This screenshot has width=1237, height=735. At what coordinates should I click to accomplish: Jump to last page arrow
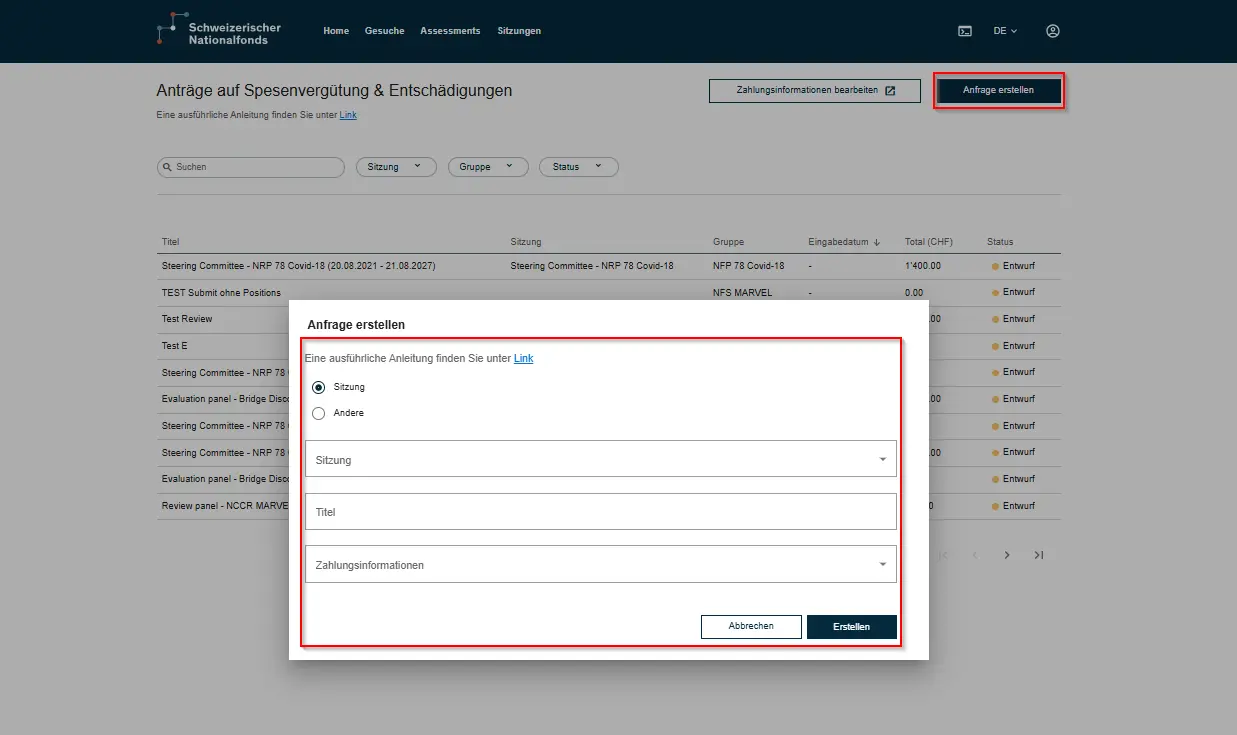point(1039,555)
